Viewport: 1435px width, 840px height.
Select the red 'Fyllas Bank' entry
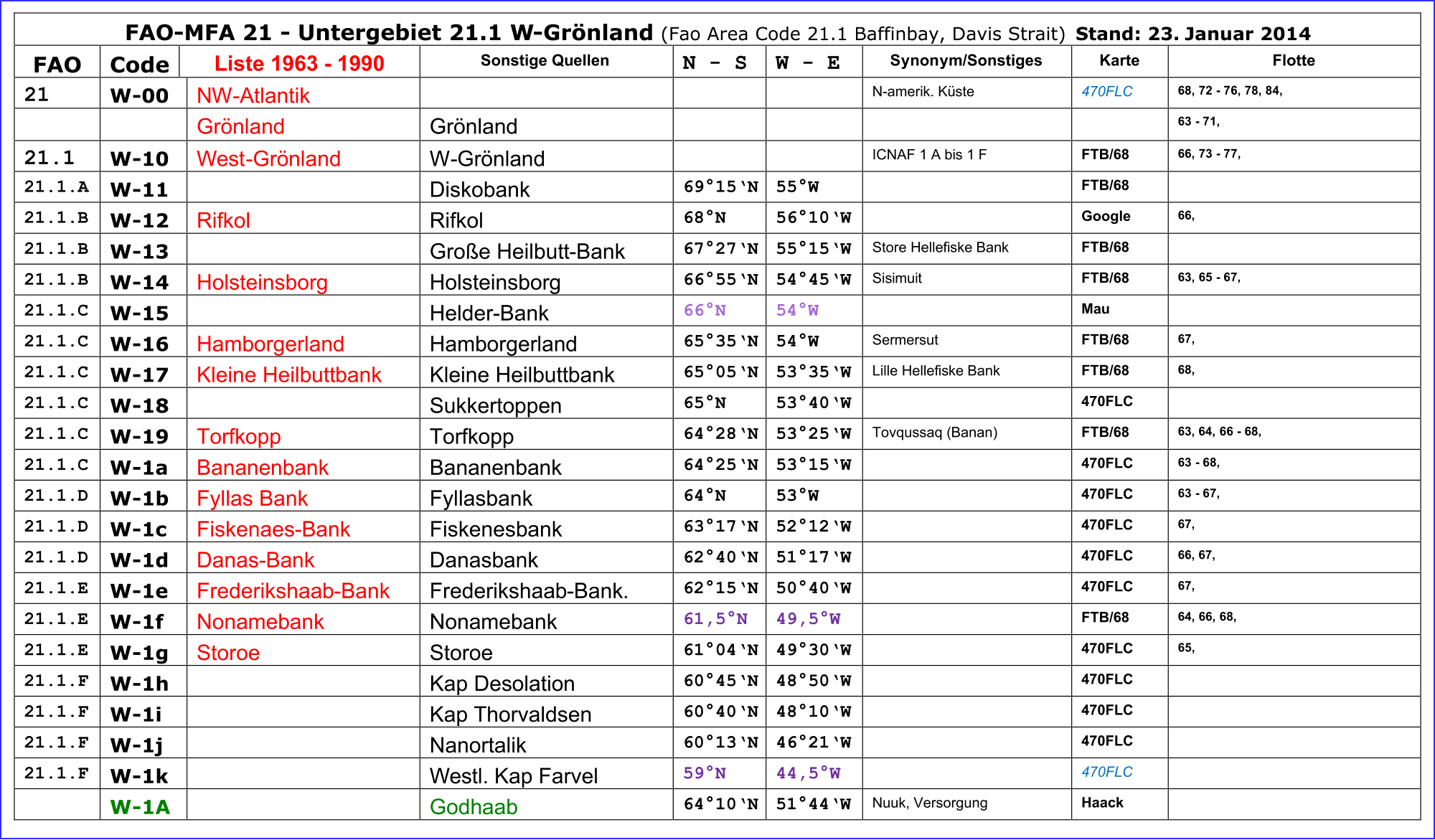(252, 498)
